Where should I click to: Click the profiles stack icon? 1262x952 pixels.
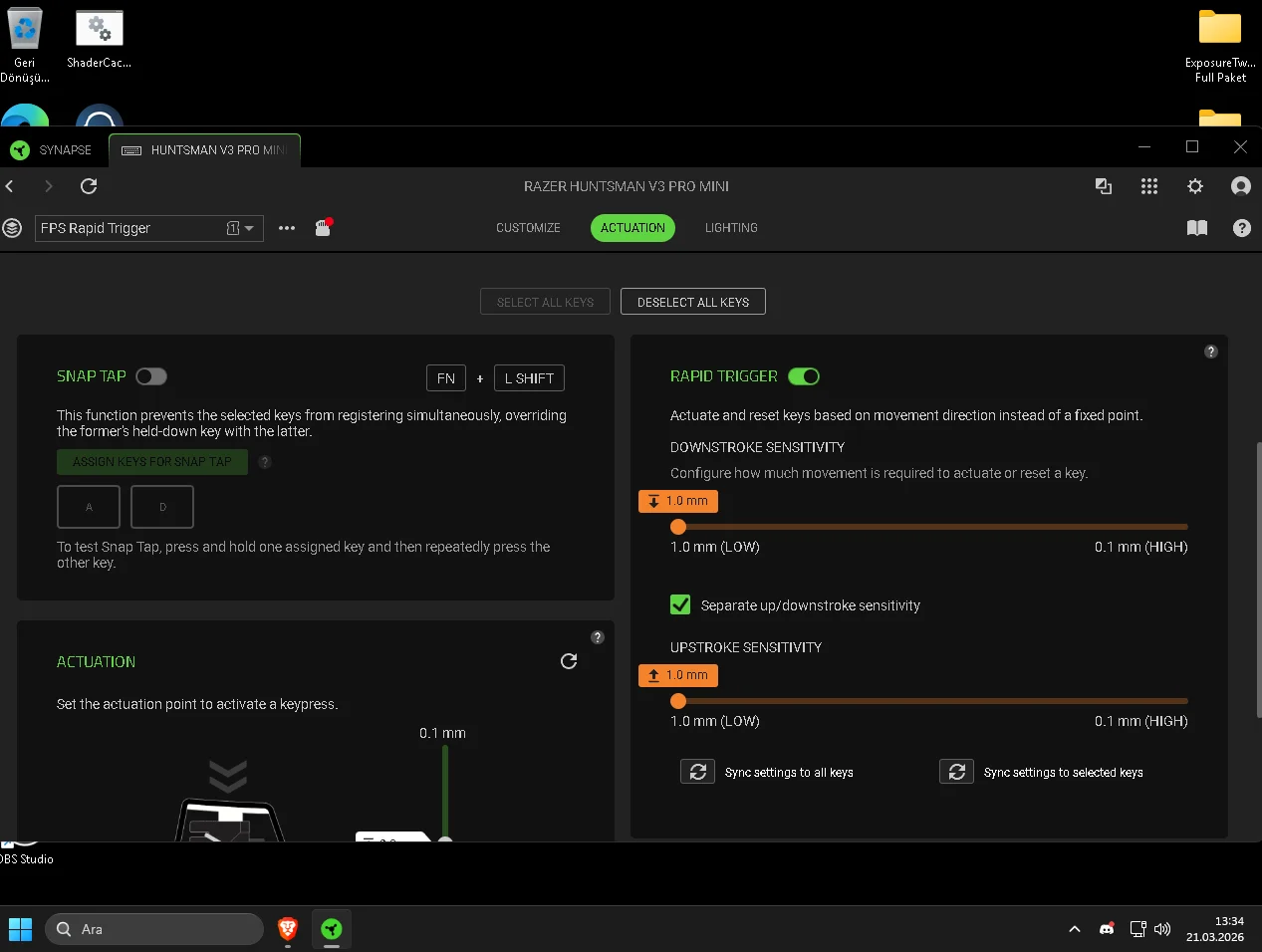click(12, 228)
